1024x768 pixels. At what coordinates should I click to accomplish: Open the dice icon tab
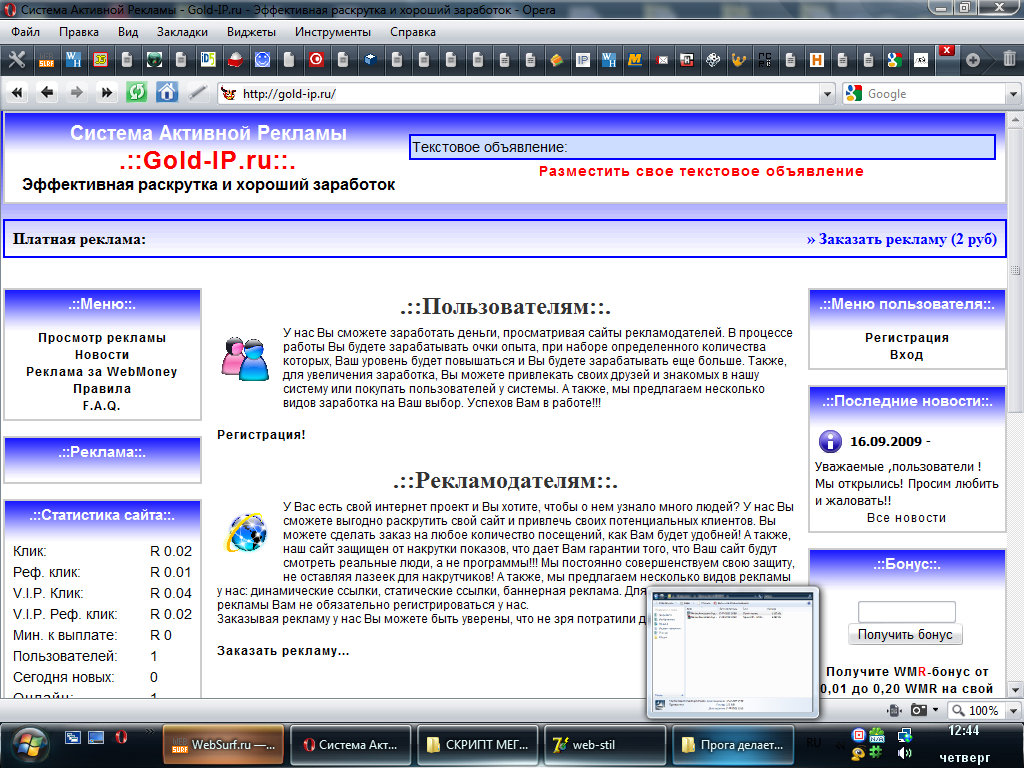[x=713, y=60]
